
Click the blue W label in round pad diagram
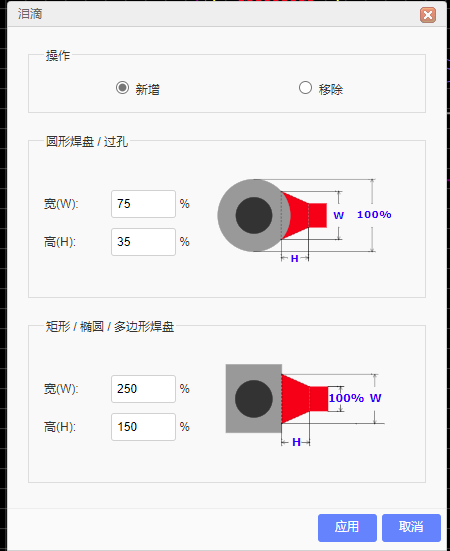(x=338, y=215)
